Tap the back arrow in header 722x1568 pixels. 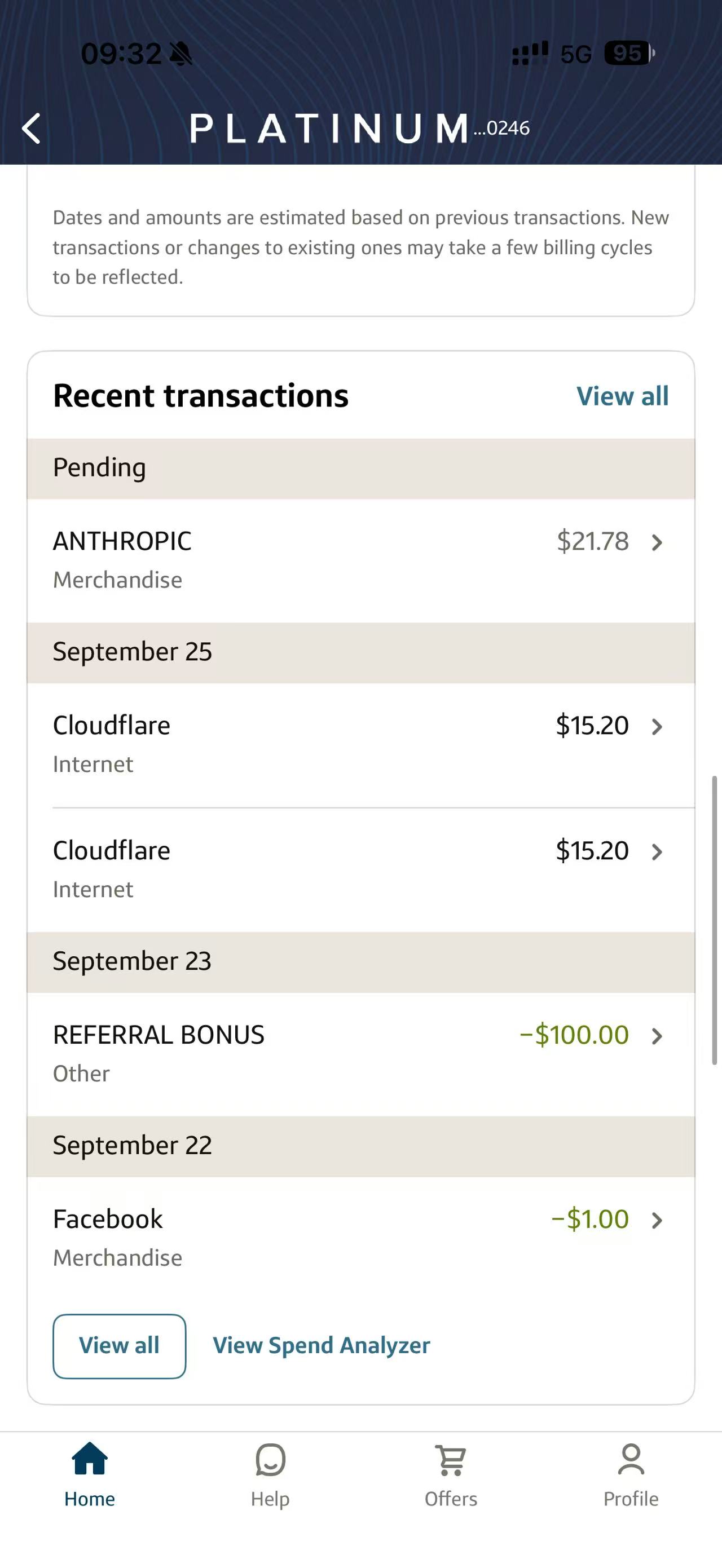tap(31, 129)
